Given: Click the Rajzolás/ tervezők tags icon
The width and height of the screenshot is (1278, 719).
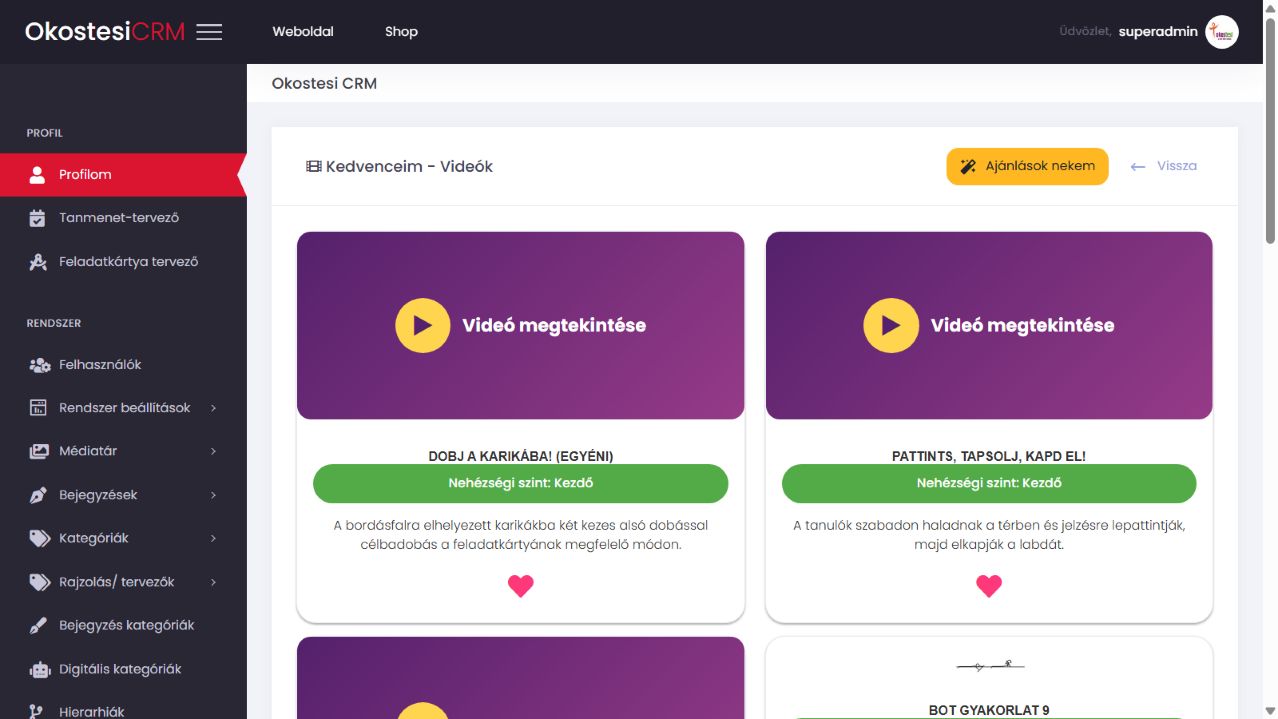Looking at the screenshot, I should click(39, 582).
